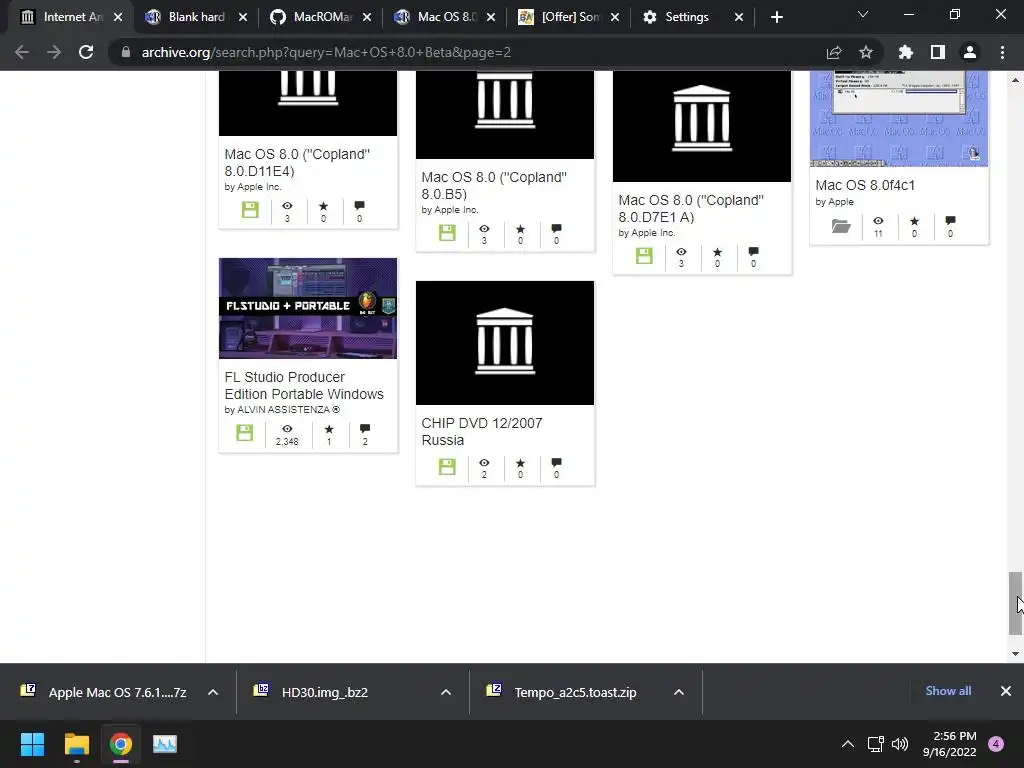Bookmark this page with the star icon
Viewport: 1024px width, 768px height.
tap(866, 52)
